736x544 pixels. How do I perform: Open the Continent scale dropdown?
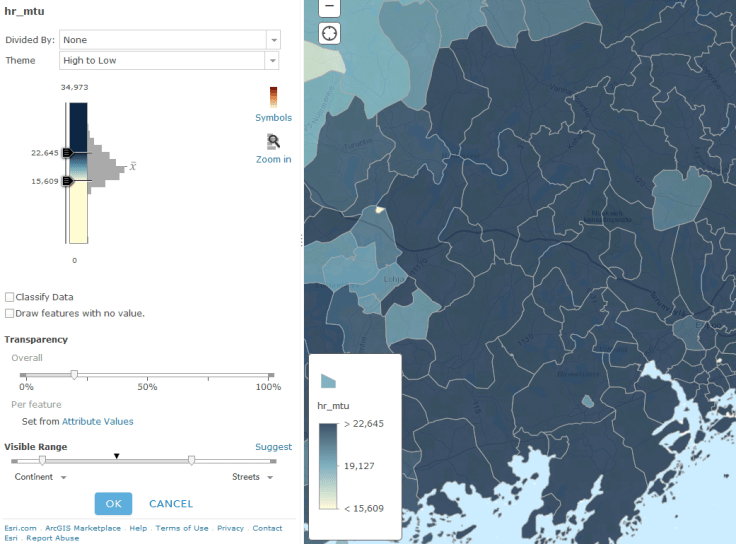pos(64,478)
